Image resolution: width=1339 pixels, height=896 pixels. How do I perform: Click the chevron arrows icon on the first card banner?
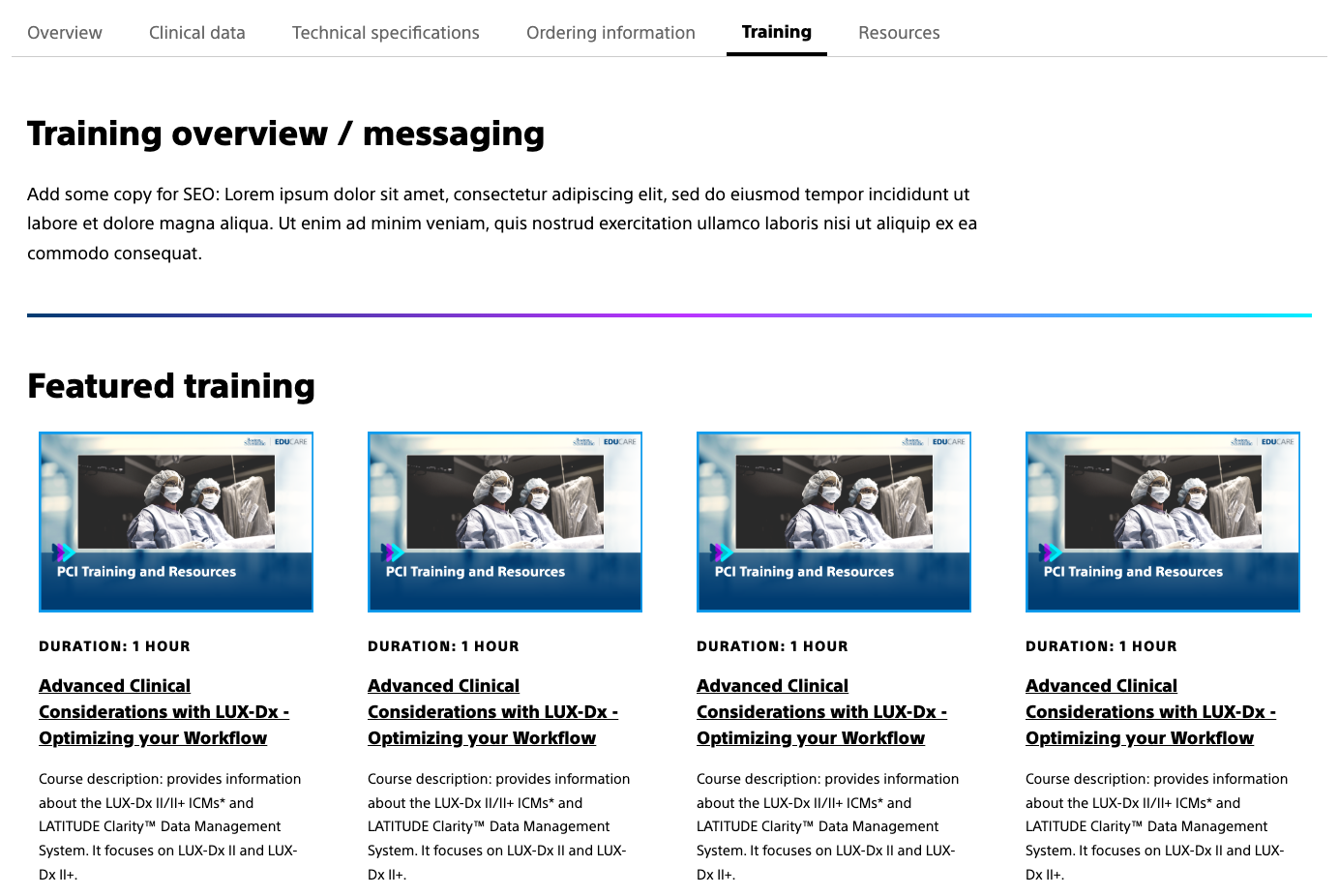(x=63, y=553)
